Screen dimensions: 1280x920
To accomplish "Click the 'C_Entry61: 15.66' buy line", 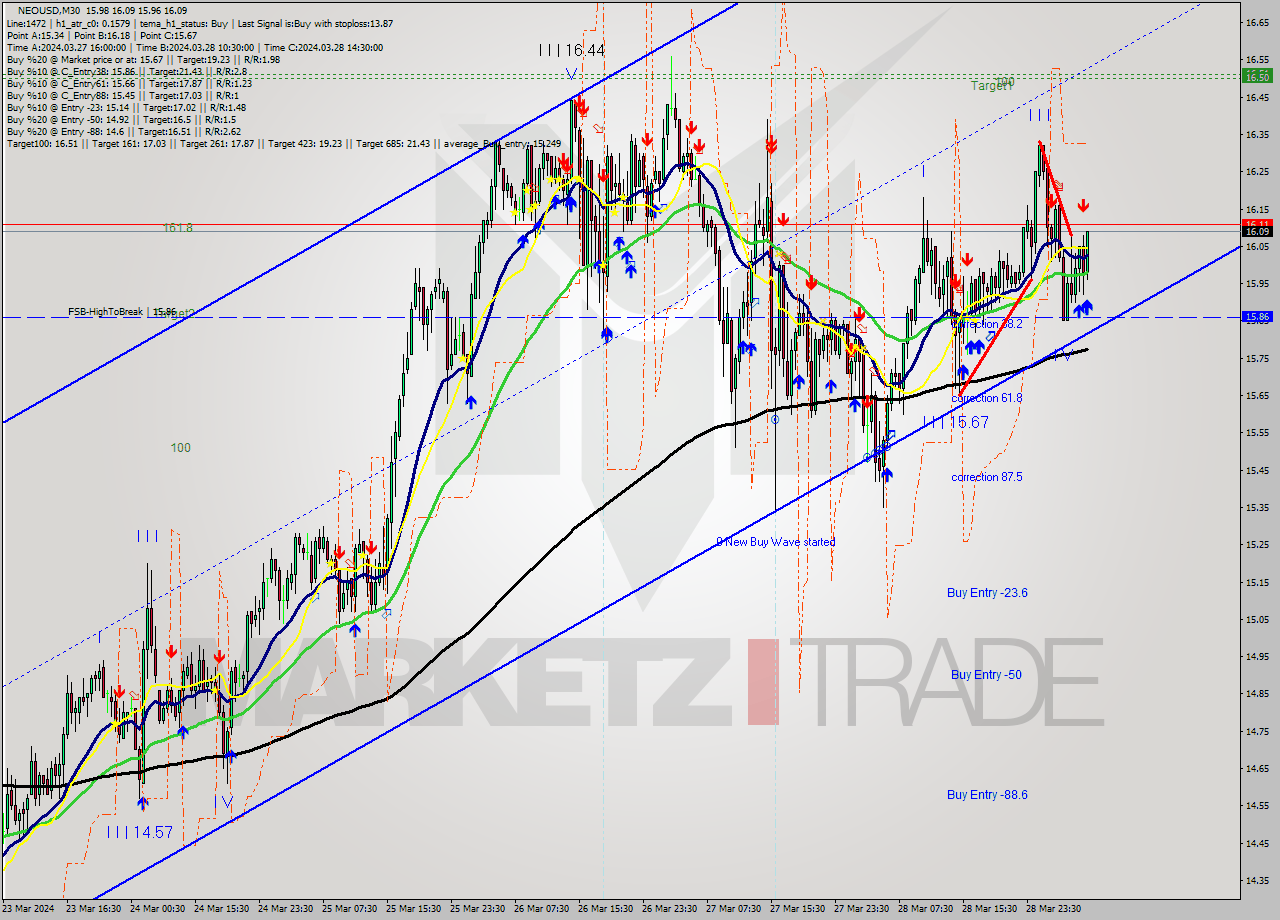I will coord(129,83).
